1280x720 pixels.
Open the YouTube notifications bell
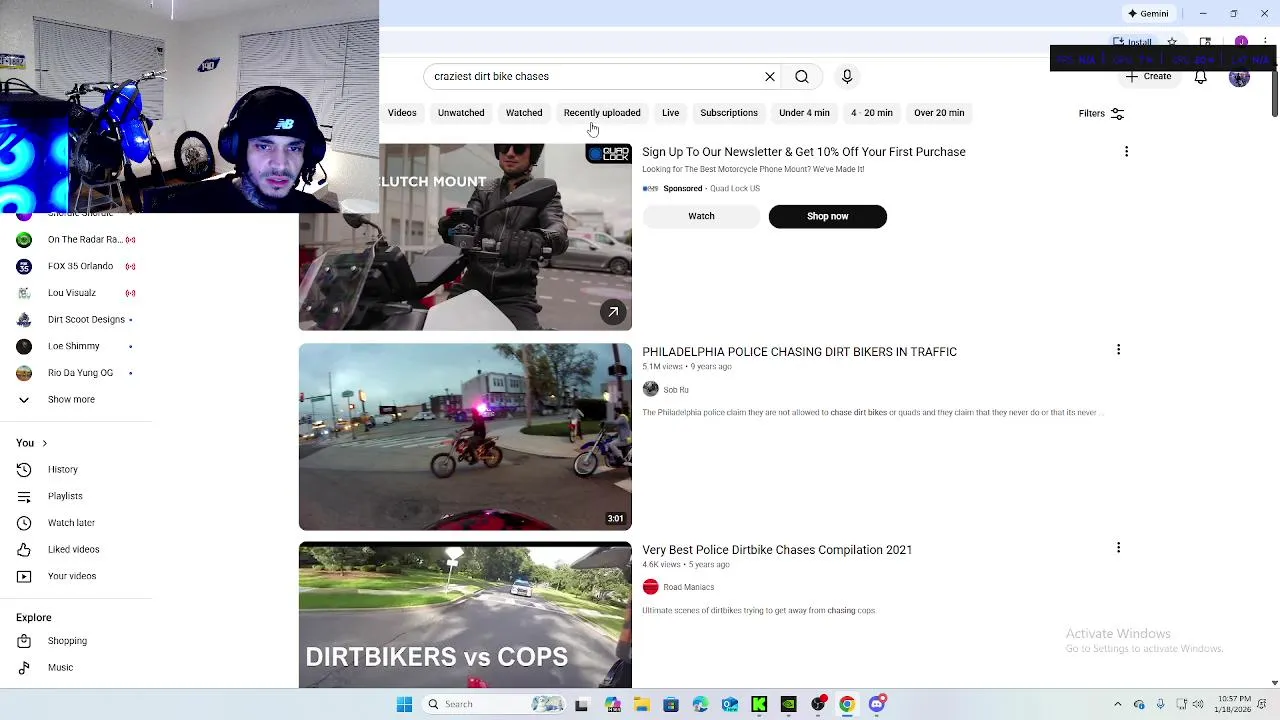pyautogui.click(x=1201, y=77)
